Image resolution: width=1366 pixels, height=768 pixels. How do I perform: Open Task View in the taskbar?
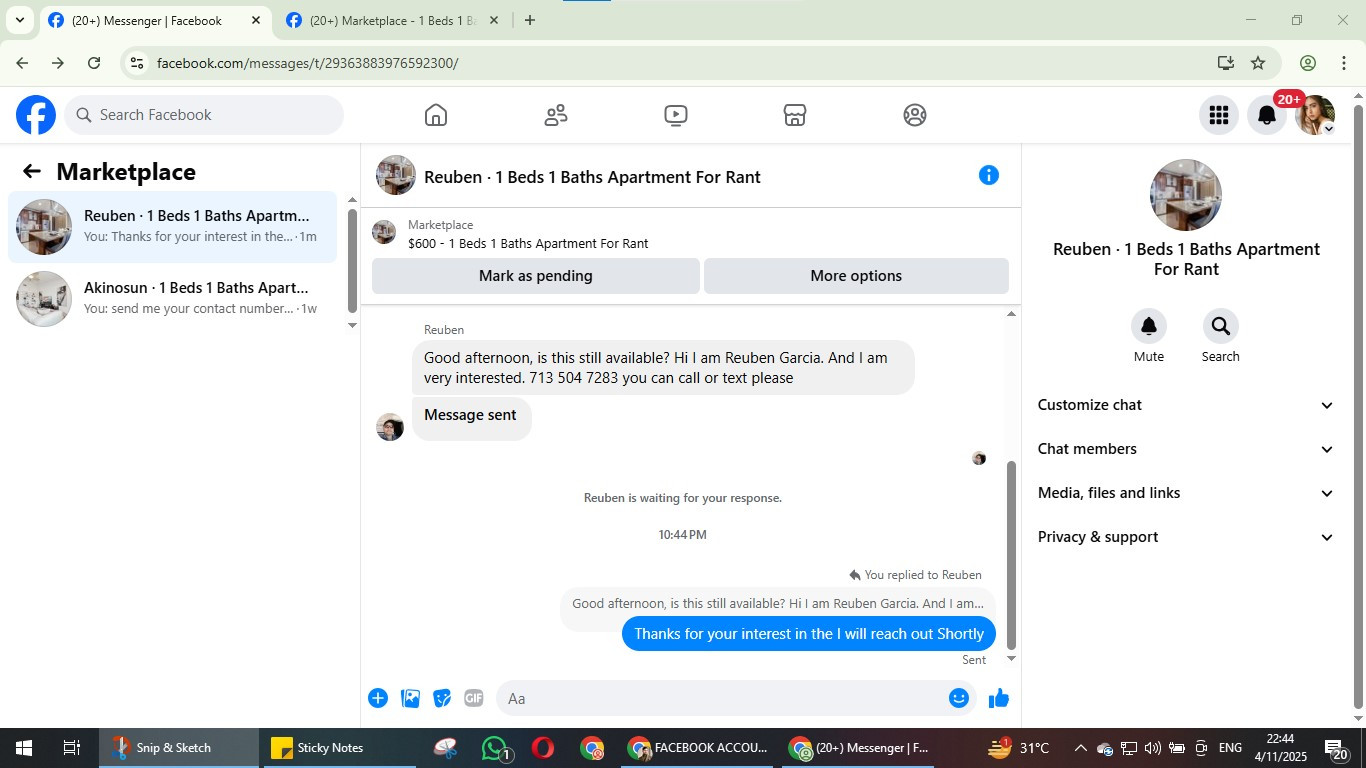click(x=72, y=748)
